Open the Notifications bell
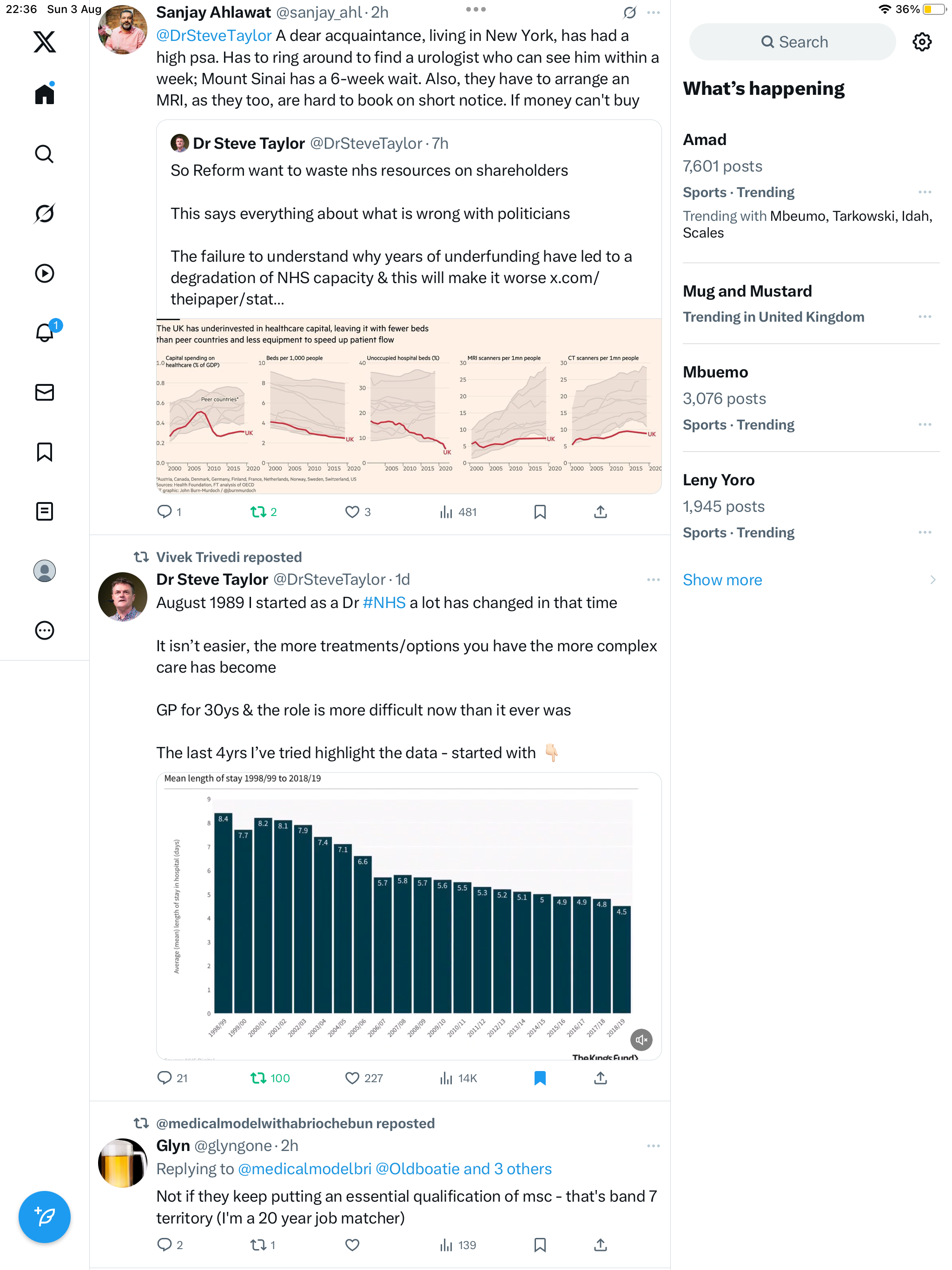The image size is (952, 1270). [x=44, y=332]
